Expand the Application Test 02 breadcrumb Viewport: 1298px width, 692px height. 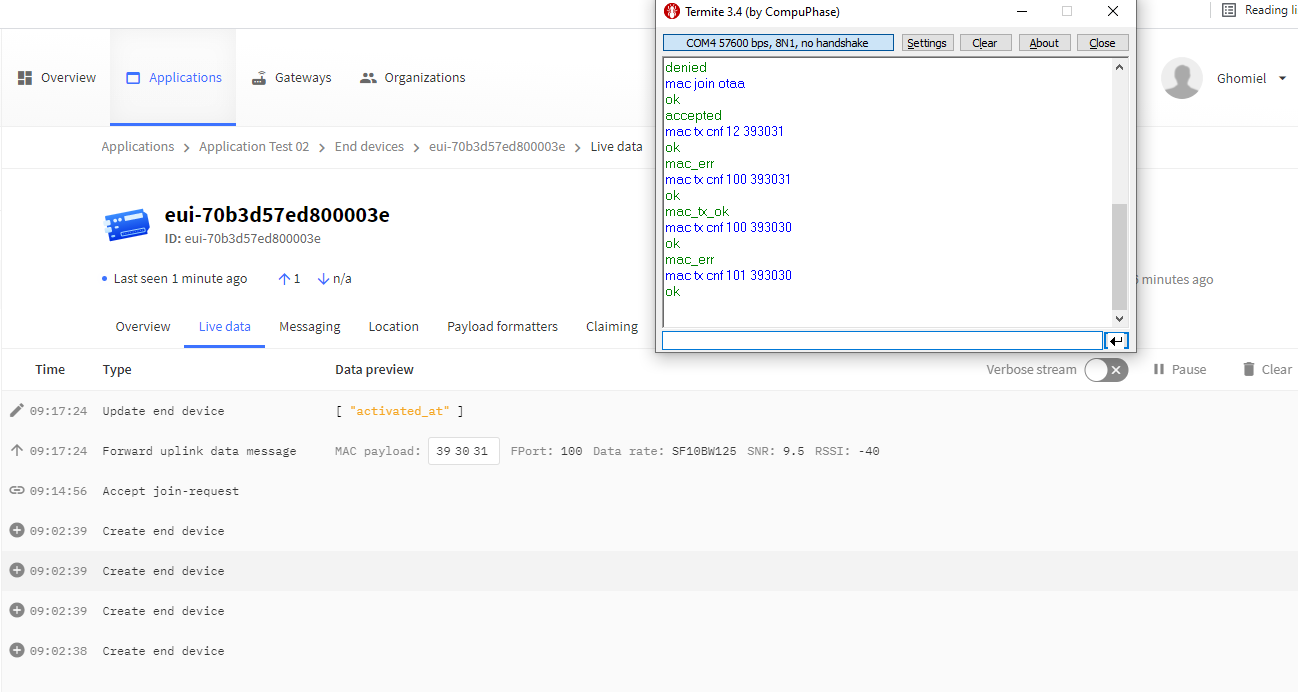(x=254, y=146)
